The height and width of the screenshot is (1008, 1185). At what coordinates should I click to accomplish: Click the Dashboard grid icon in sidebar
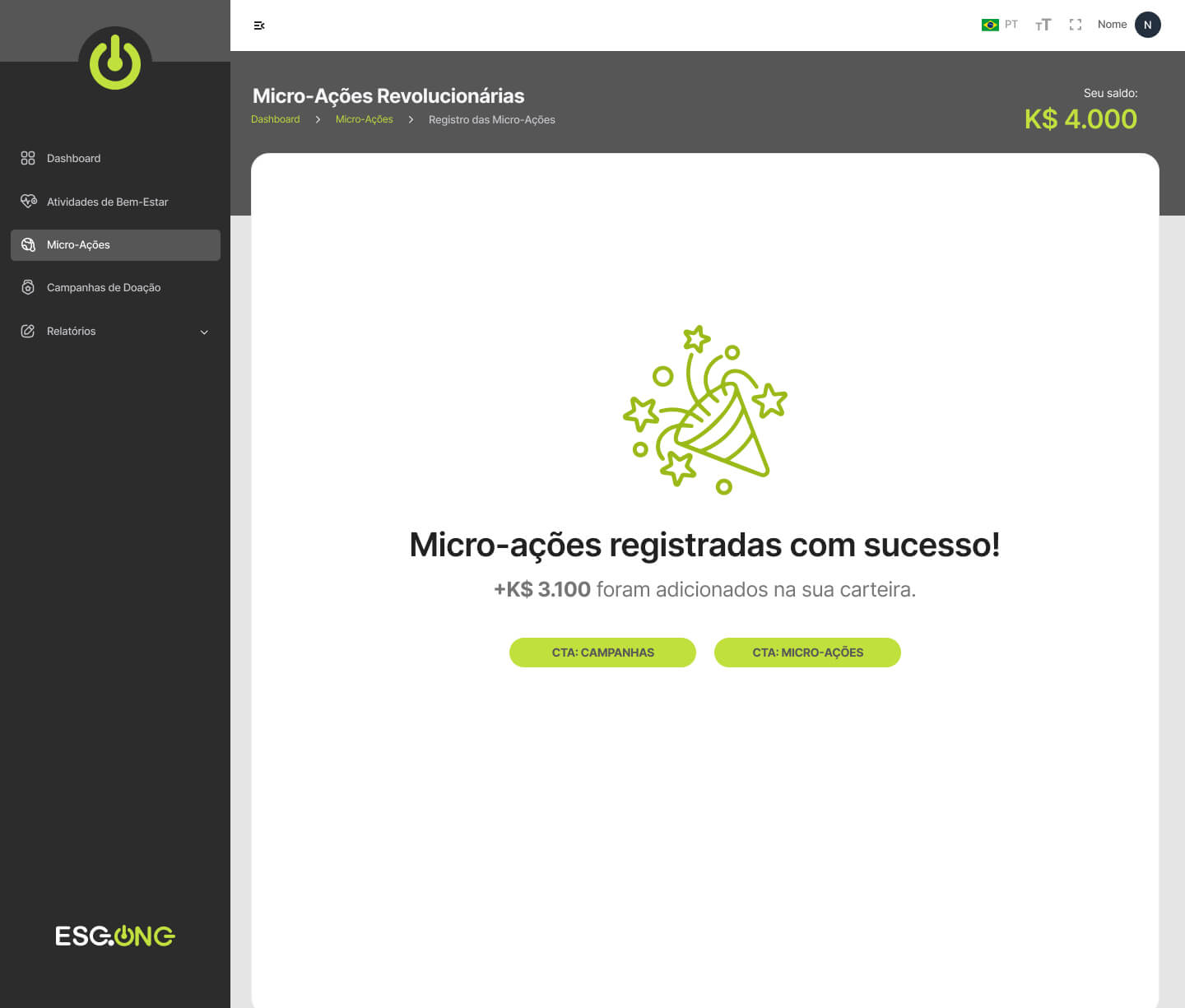[28, 158]
